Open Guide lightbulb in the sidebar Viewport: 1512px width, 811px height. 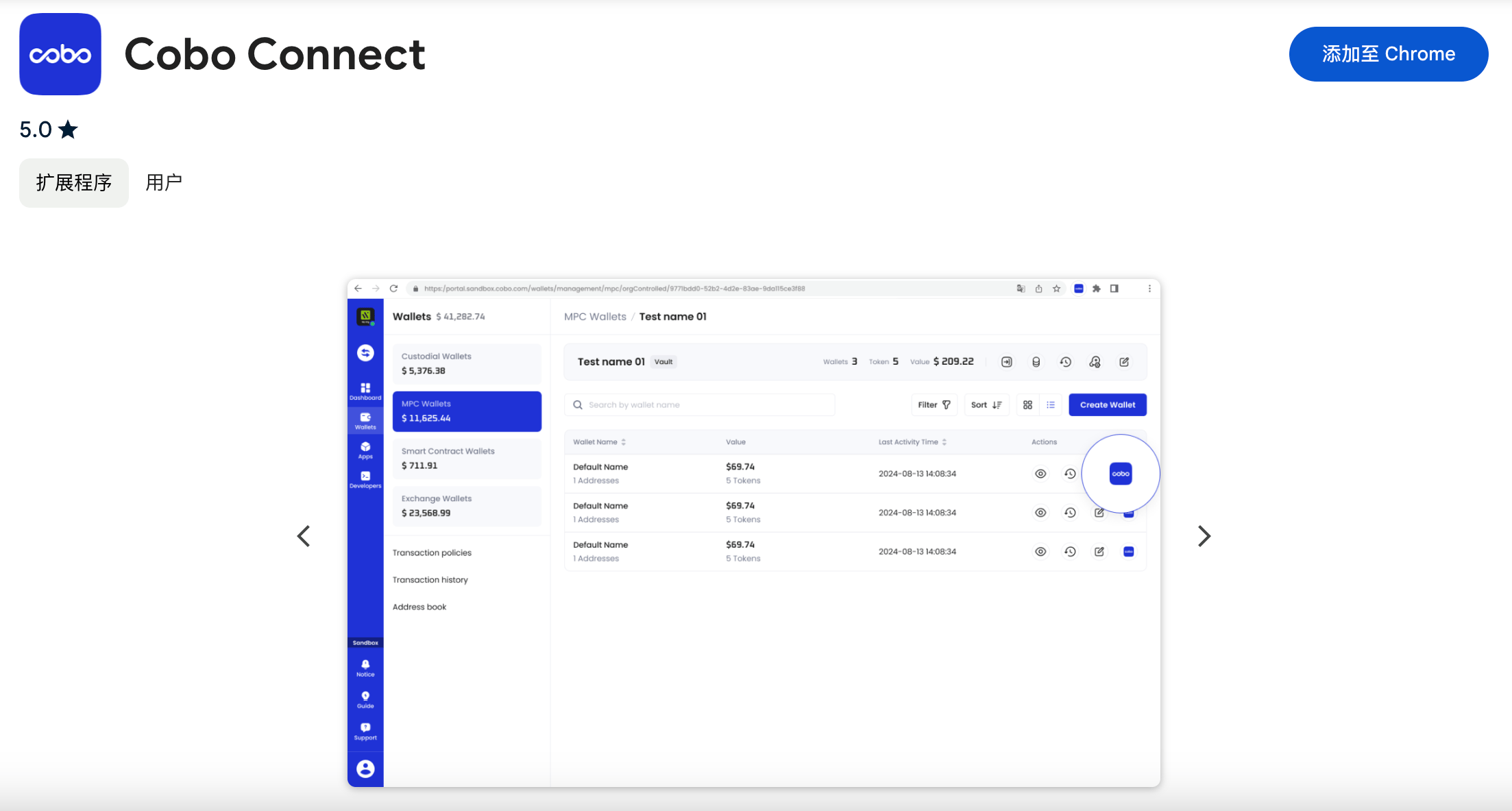[x=365, y=700]
